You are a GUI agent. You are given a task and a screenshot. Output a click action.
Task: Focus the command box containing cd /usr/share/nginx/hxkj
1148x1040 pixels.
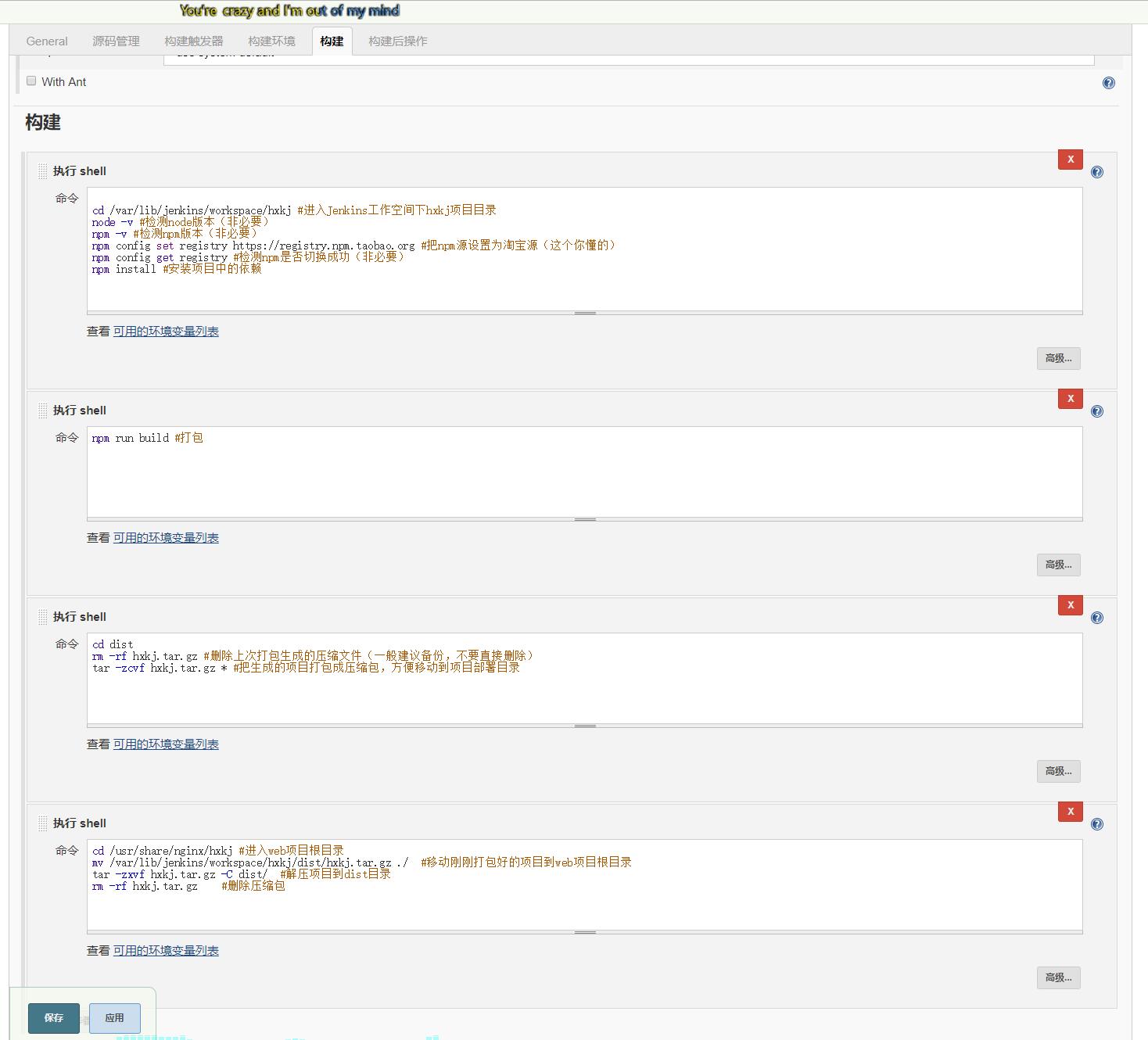pyautogui.click(x=585, y=884)
